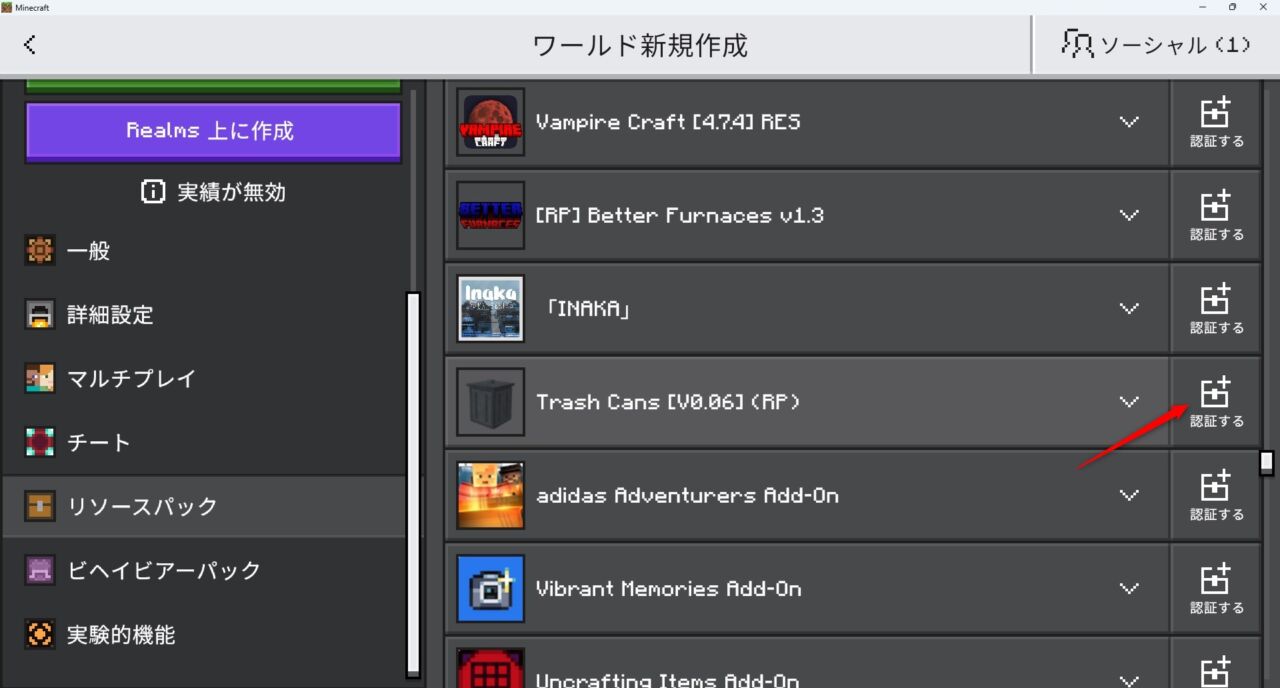Select the リソースパック tab
The width and height of the screenshot is (1280, 688).
pyautogui.click(x=204, y=507)
